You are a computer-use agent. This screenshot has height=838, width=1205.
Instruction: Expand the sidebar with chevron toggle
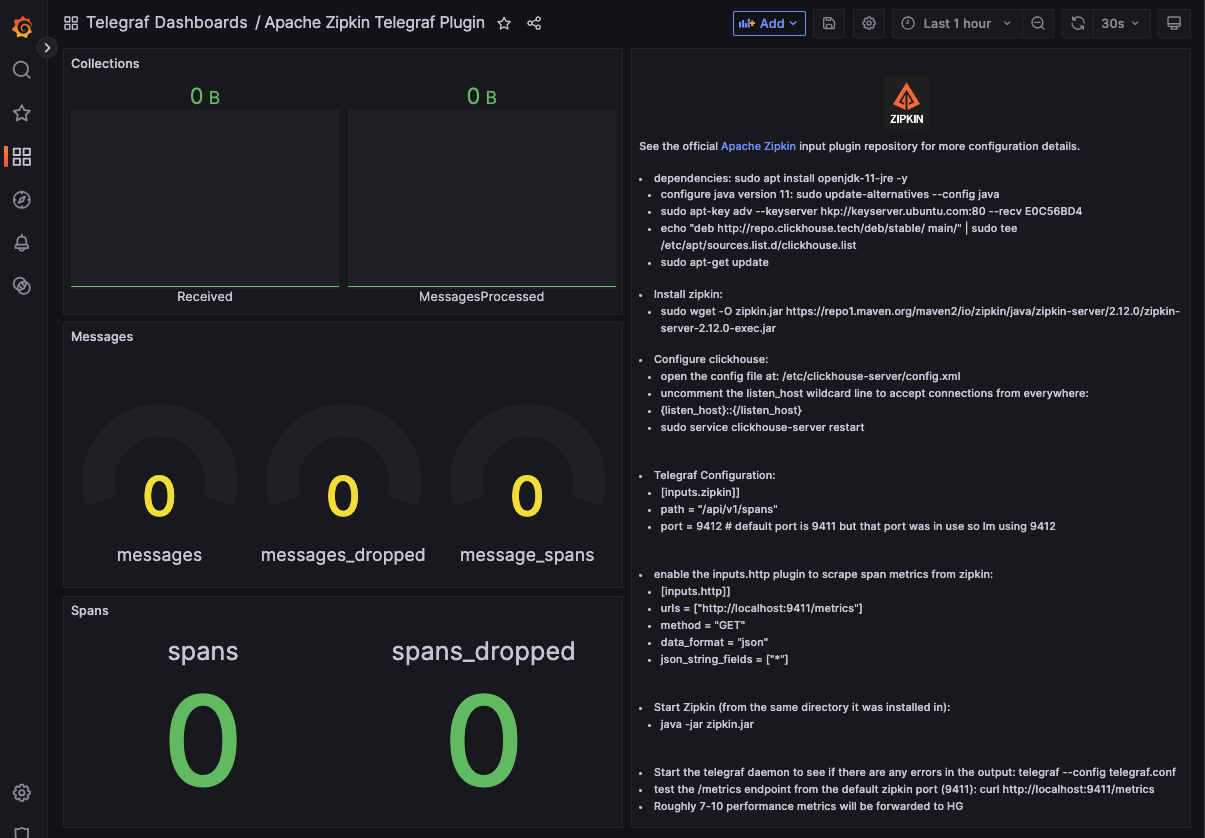pyautogui.click(x=47, y=47)
